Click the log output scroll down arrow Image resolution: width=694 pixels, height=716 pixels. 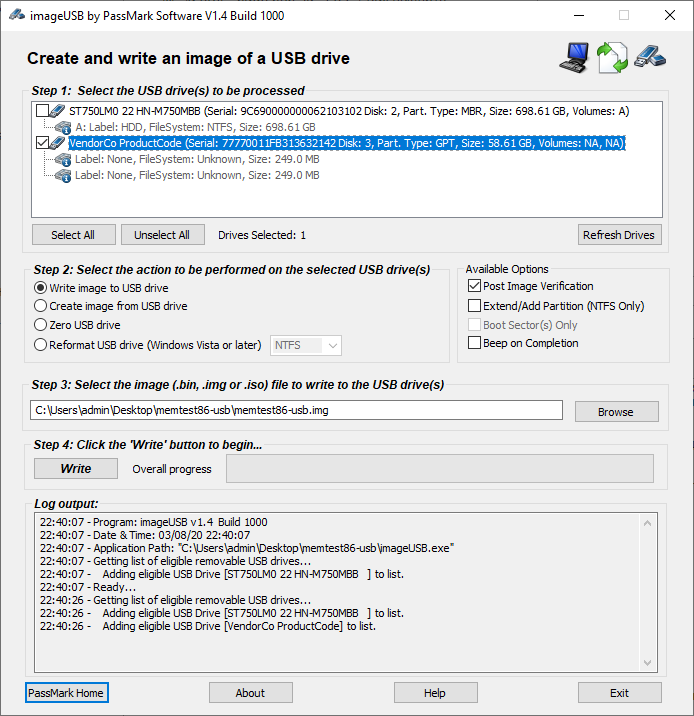click(x=647, y=662)
